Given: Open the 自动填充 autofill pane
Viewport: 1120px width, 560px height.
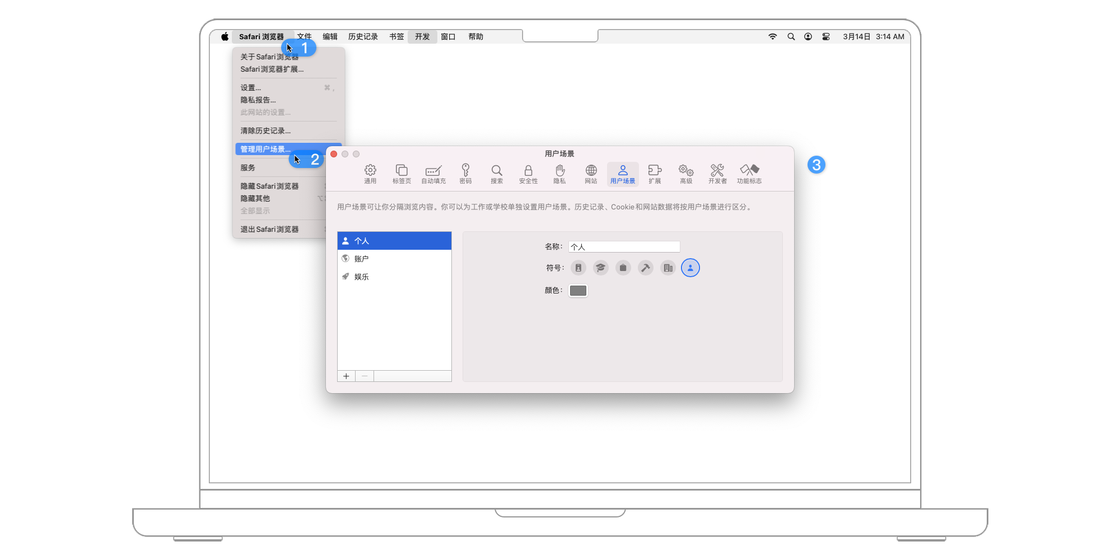Looking at the screenshot, I should [433, 174].
